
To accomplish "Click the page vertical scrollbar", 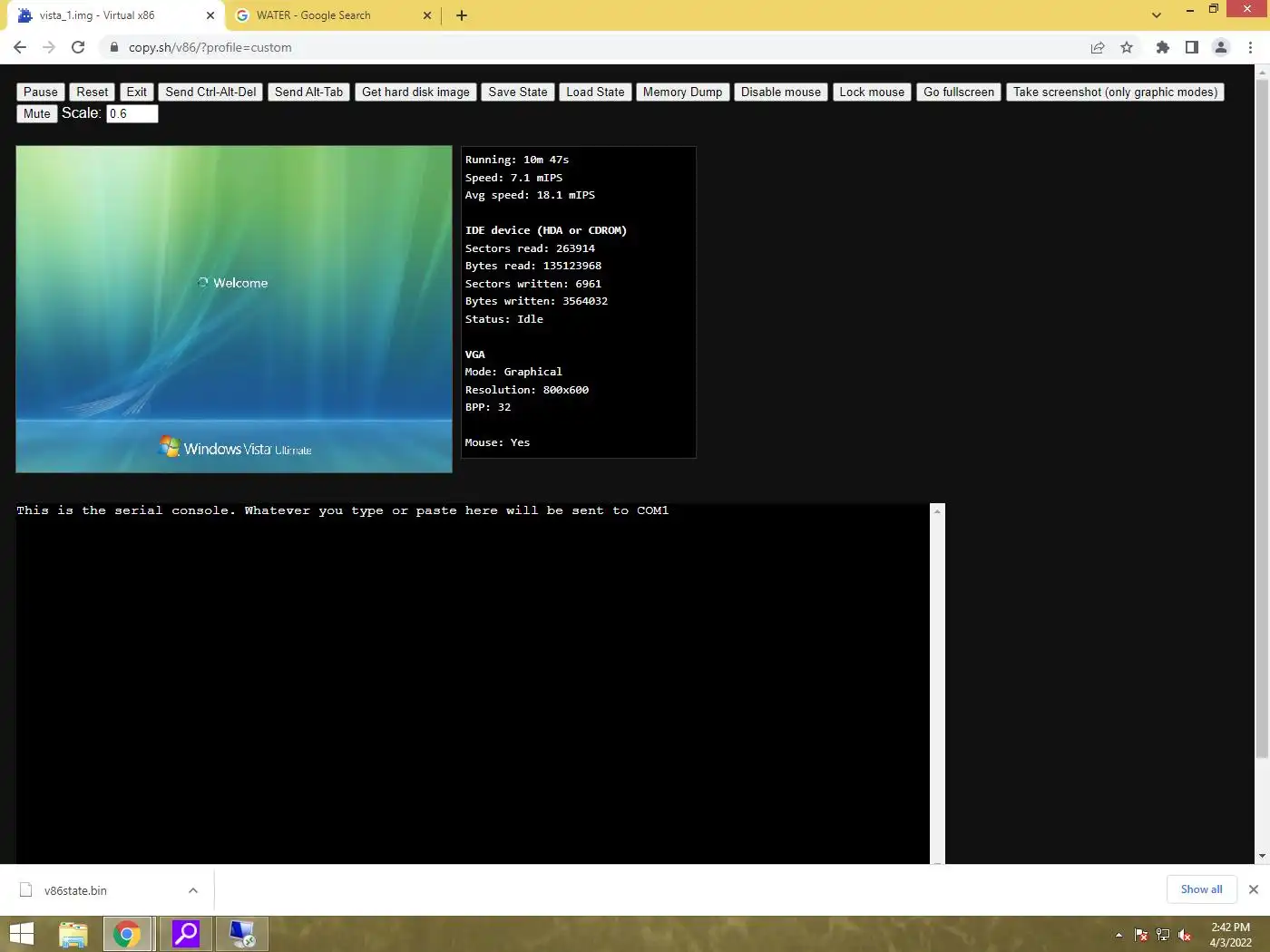I will (1262, 417).
